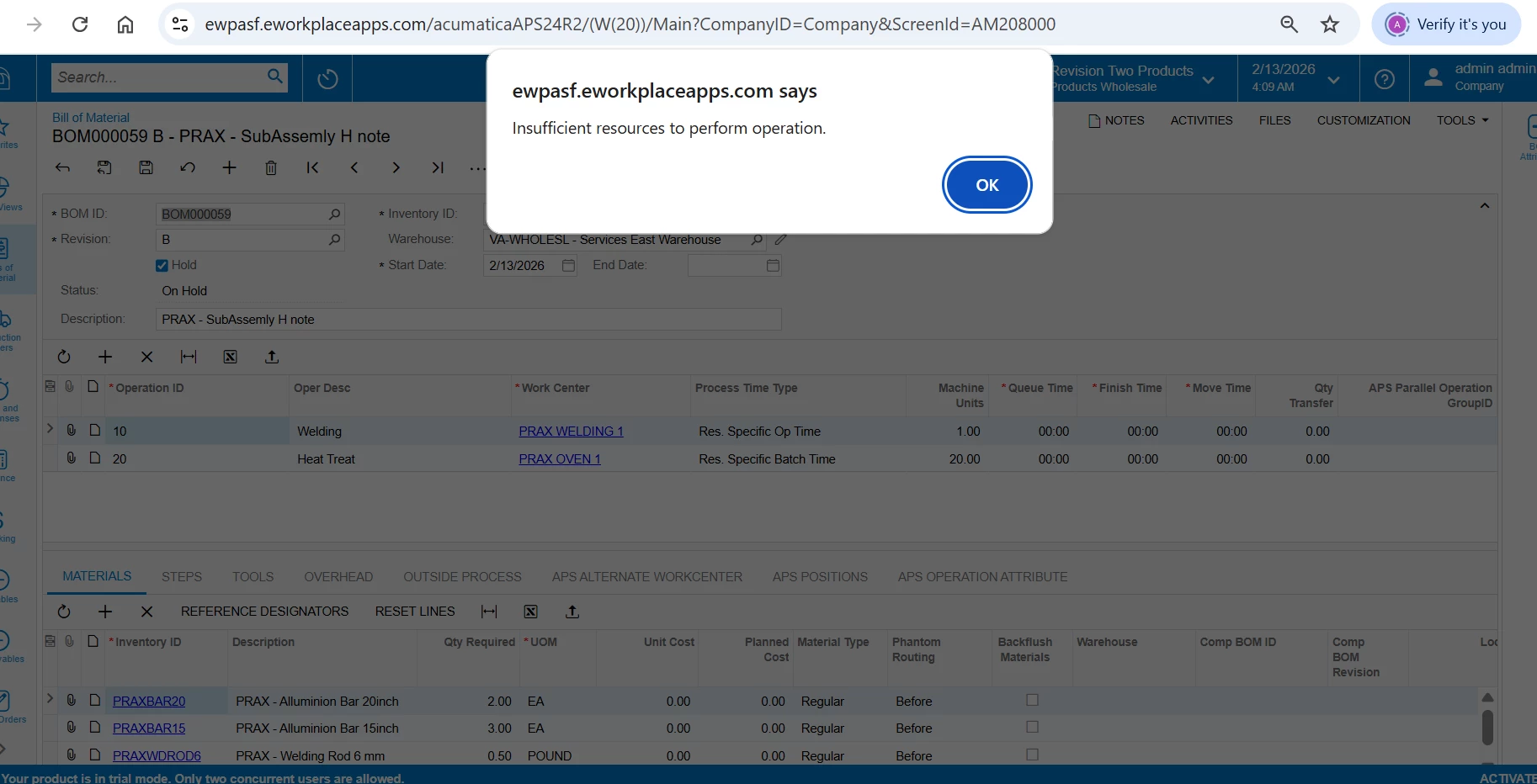
Task: Delete the operation row with X icon
Action: pyautogui.click(x=146, y=357)
